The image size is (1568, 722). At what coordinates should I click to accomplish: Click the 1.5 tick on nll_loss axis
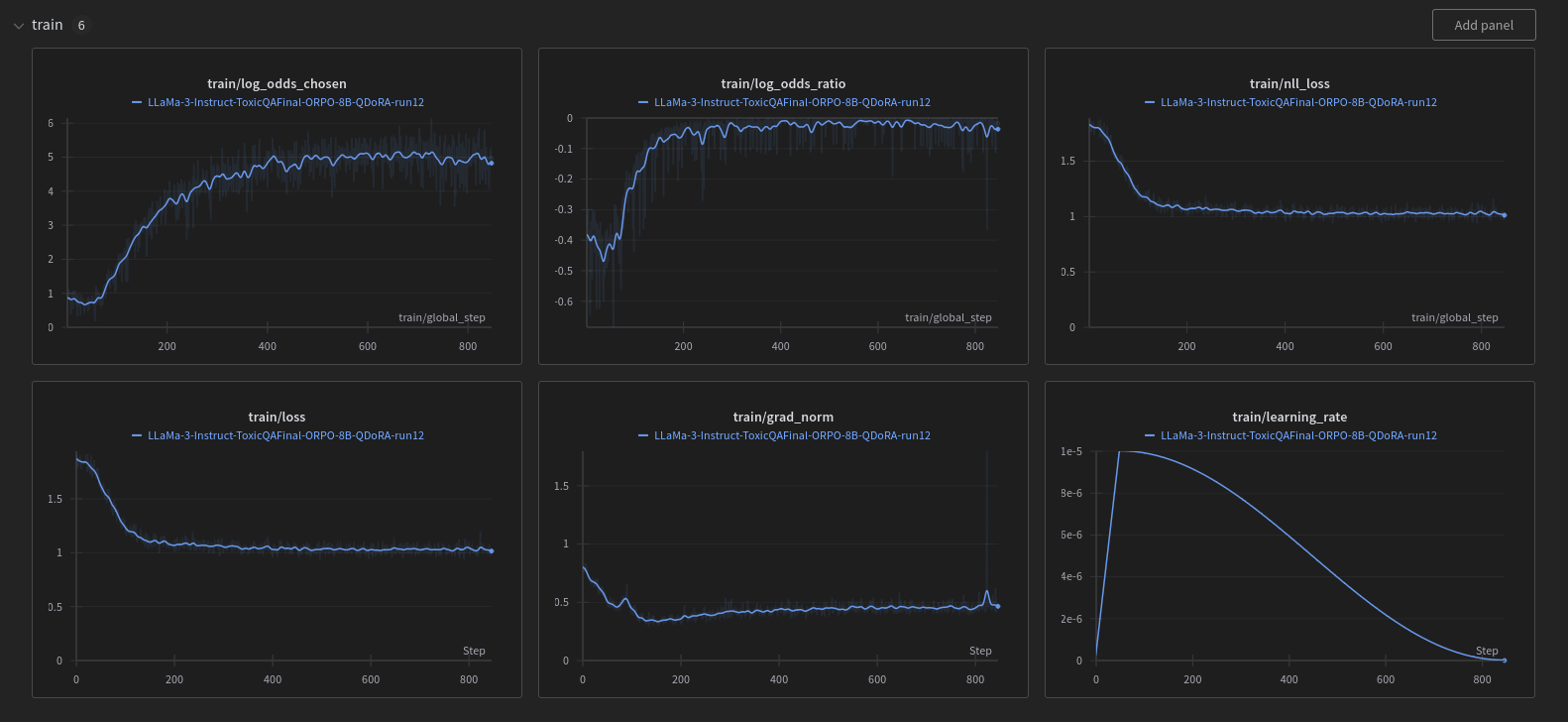point(1067,161)
